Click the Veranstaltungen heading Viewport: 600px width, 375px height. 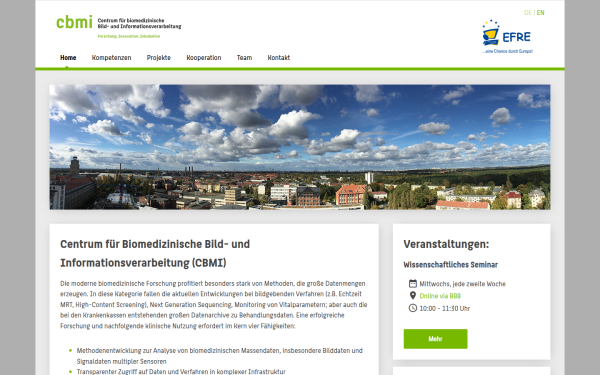coord(446,244)
